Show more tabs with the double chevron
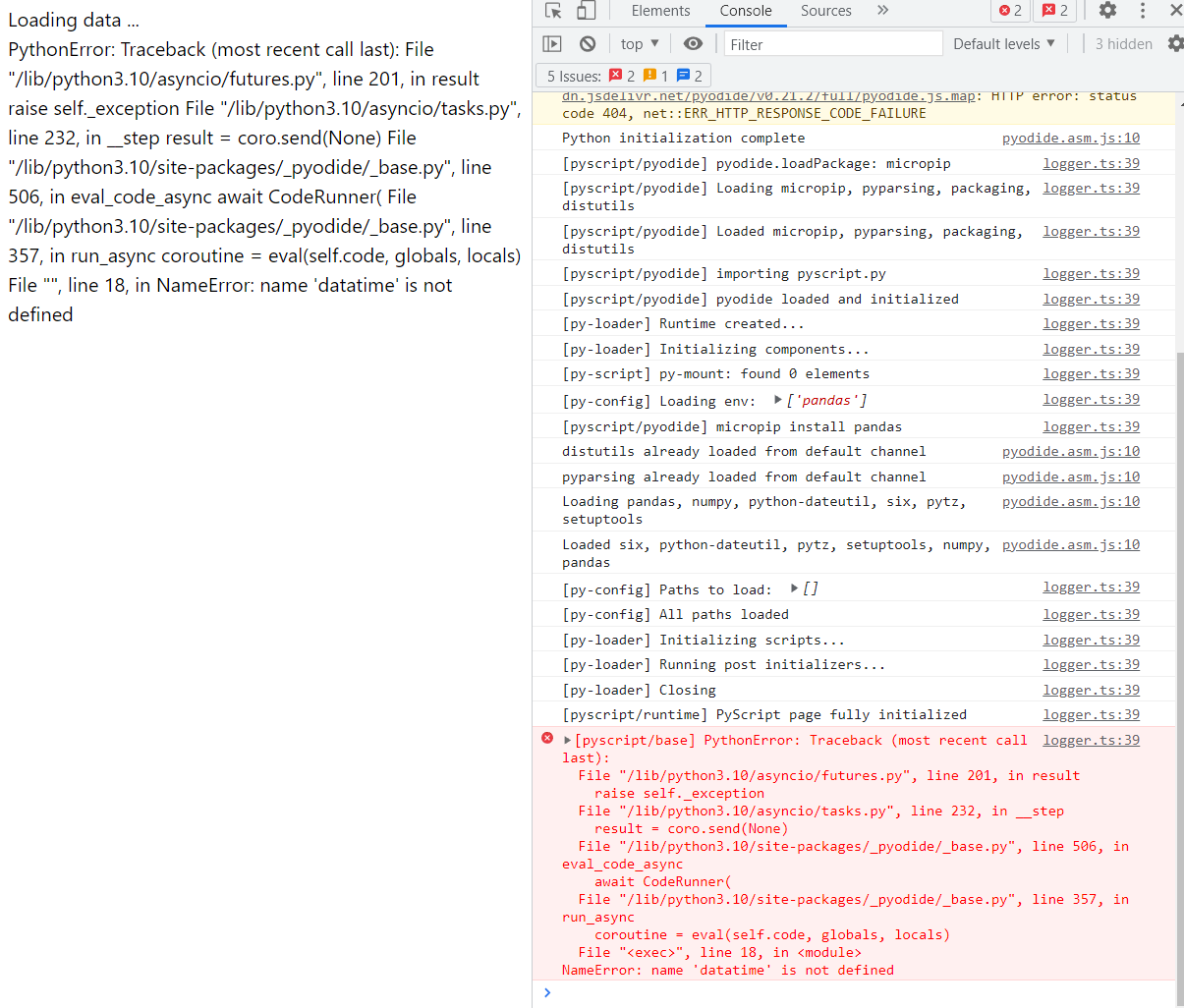This screenshot has width=1184, height=1008. (882, 11)
